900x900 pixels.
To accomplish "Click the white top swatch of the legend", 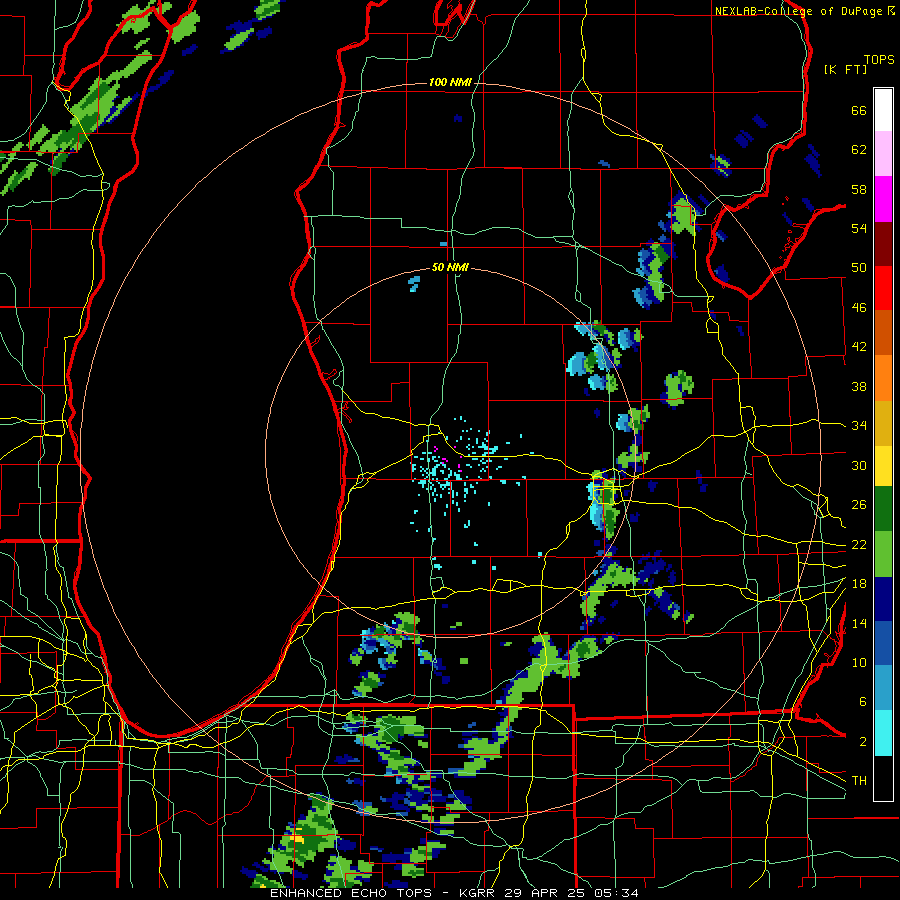I will coord(883,110).
